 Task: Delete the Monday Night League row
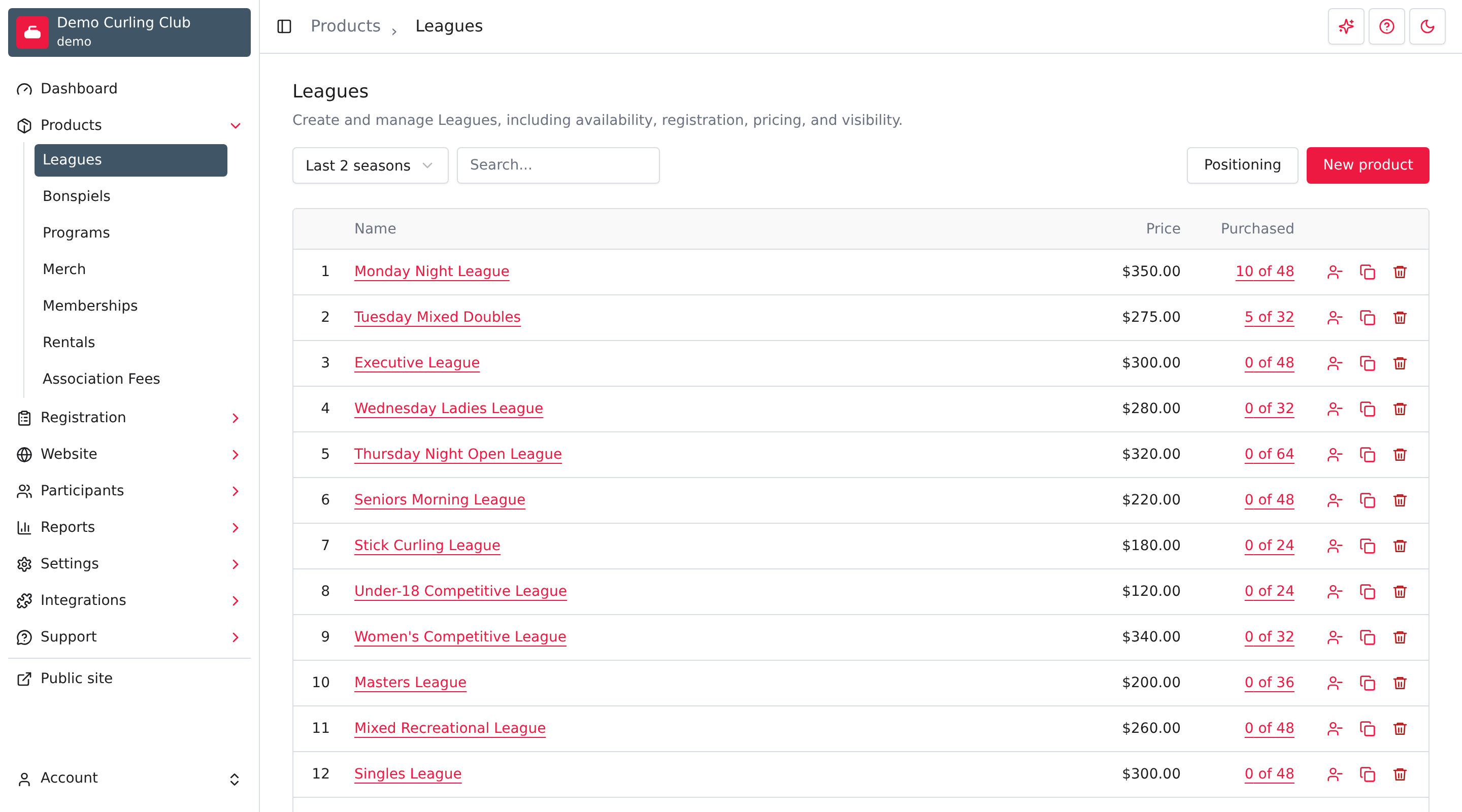coord(1400,272)
